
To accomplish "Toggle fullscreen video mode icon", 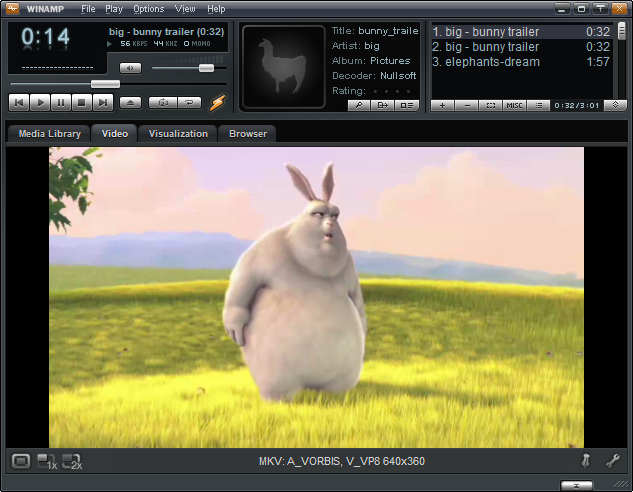I will point(21,461).
